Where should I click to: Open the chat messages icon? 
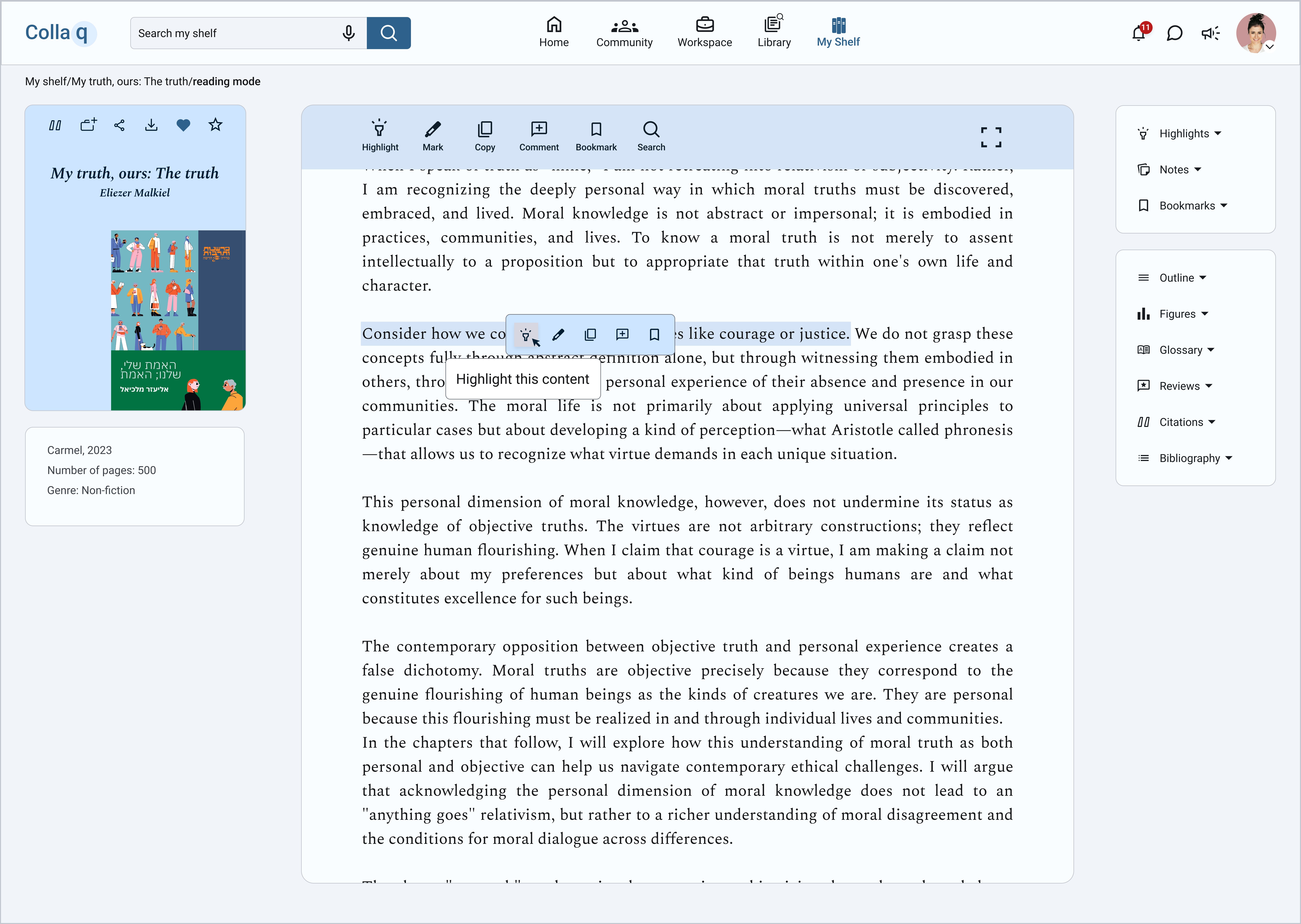pos(1175,33)
